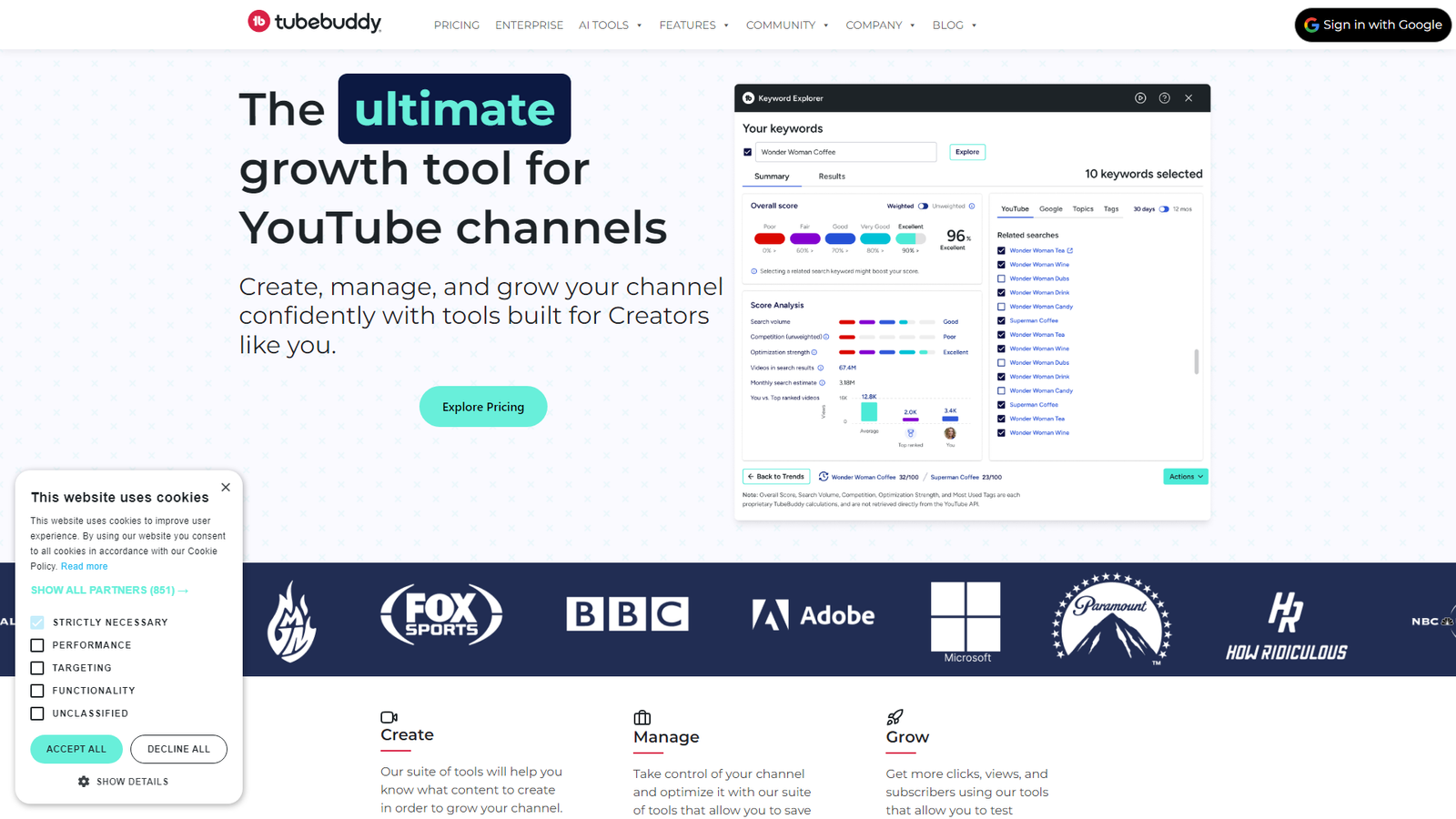Click the Create video camera icon
Viewport: 1456px width, 819px height.
tap(389, 717)
